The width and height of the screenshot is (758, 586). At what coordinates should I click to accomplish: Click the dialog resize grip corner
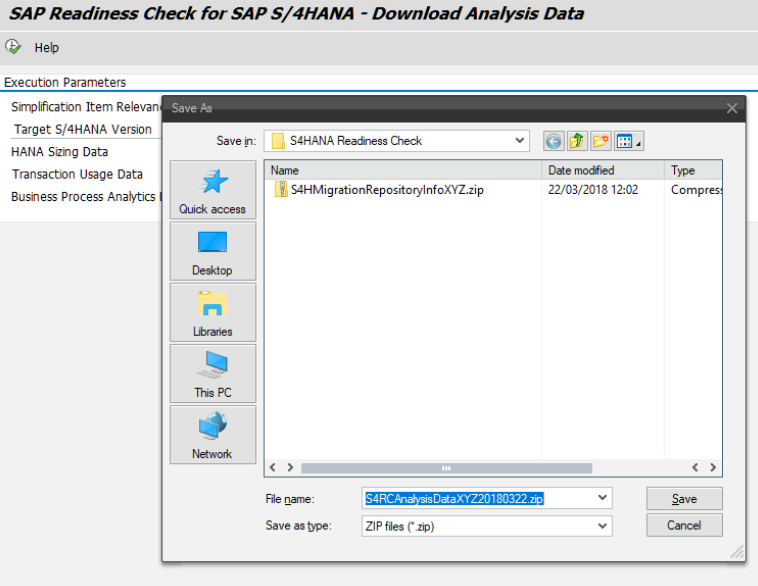tap(737, 552)
